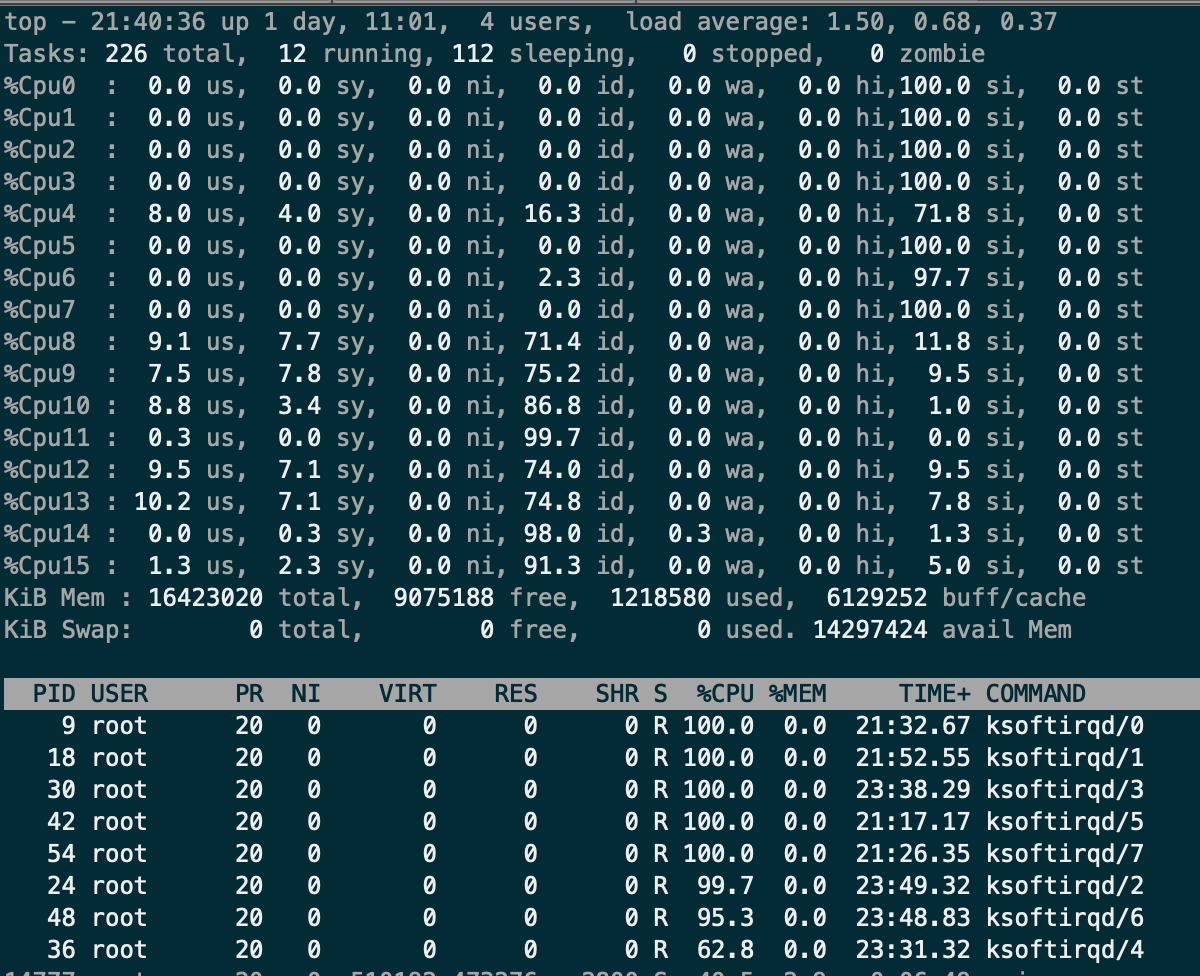This screenshot has height=976, width=1200.
Task: Click the ksoftirqd/6 process command
Action: [x=1065, y=918]
